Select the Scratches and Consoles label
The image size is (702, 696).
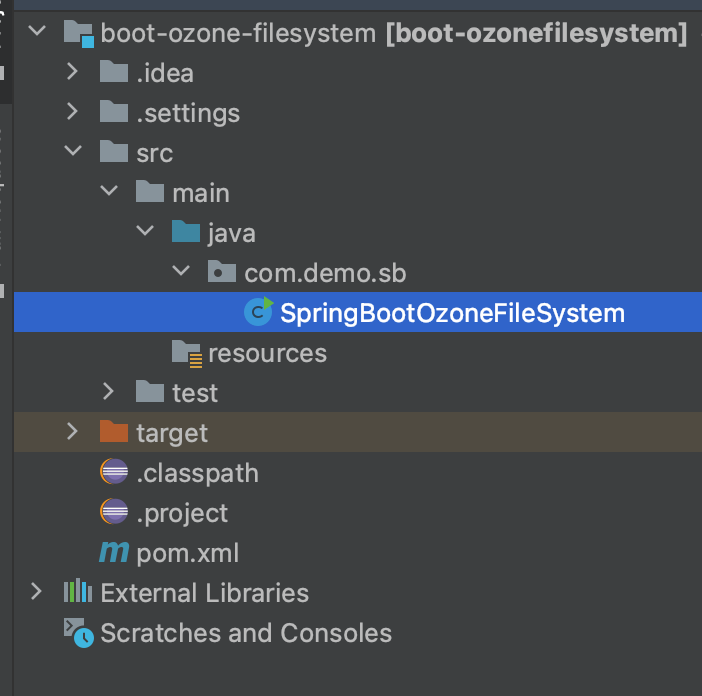[x=246, y=633]
